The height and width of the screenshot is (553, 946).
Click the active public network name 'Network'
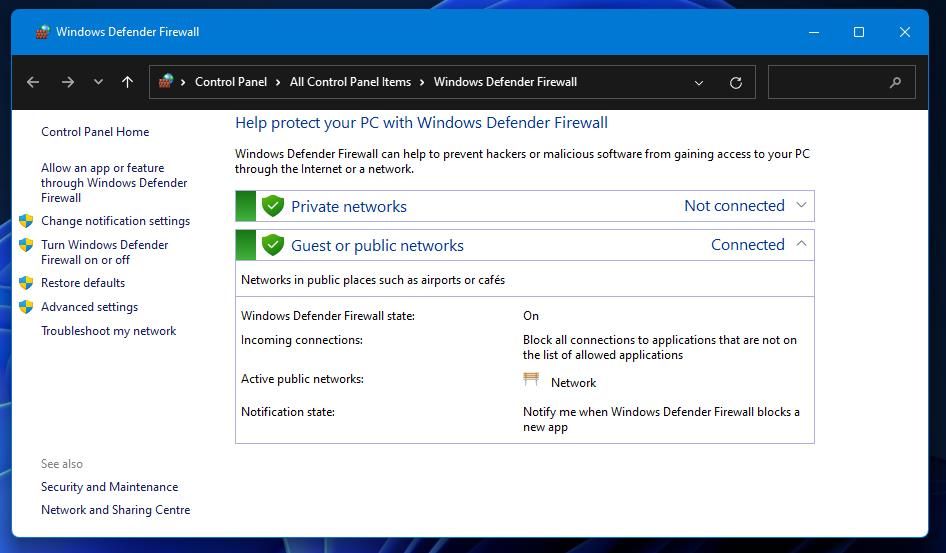tap(573, 383)
